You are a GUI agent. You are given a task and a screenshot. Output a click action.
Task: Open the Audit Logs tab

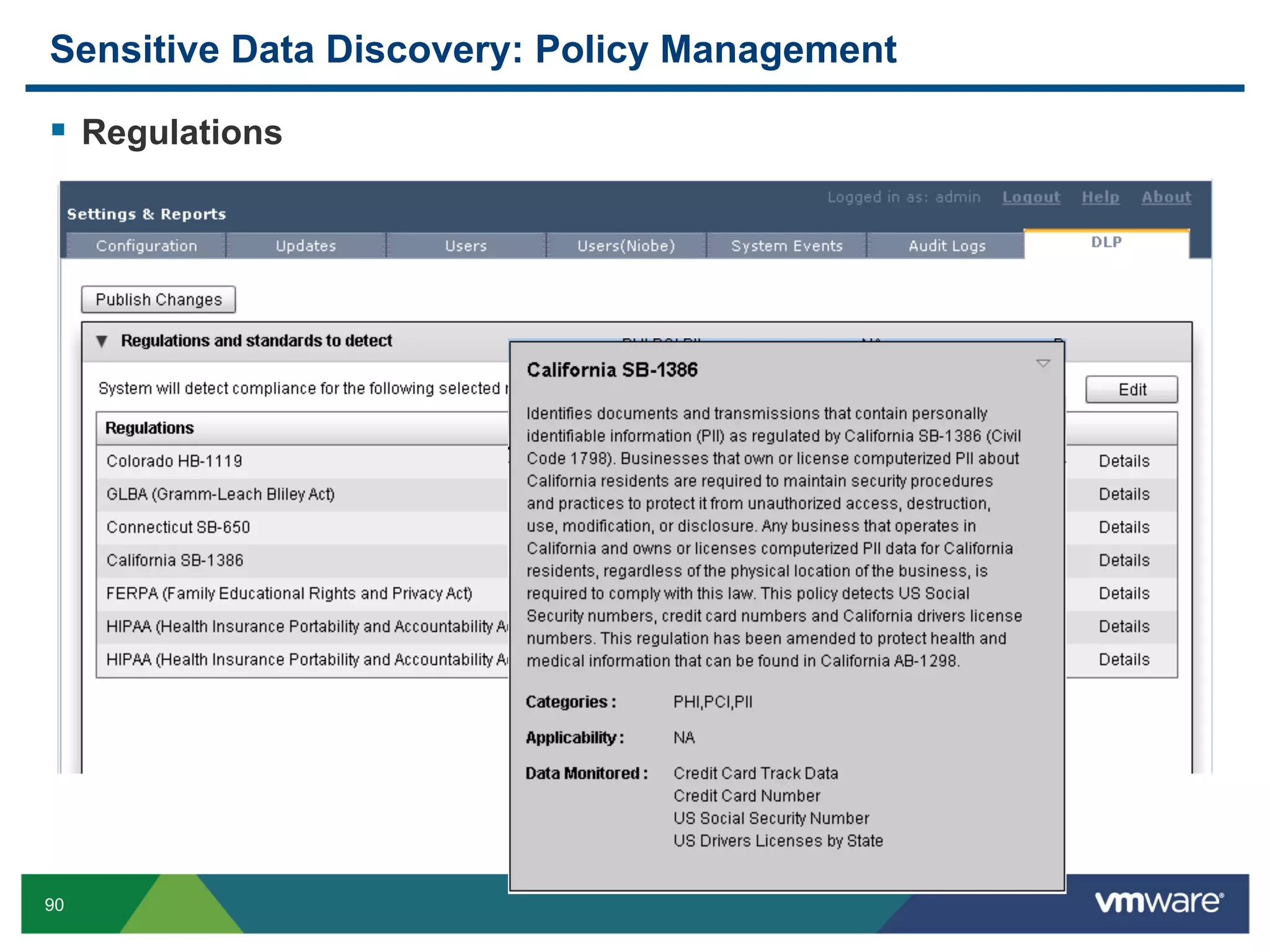point(947,246)
